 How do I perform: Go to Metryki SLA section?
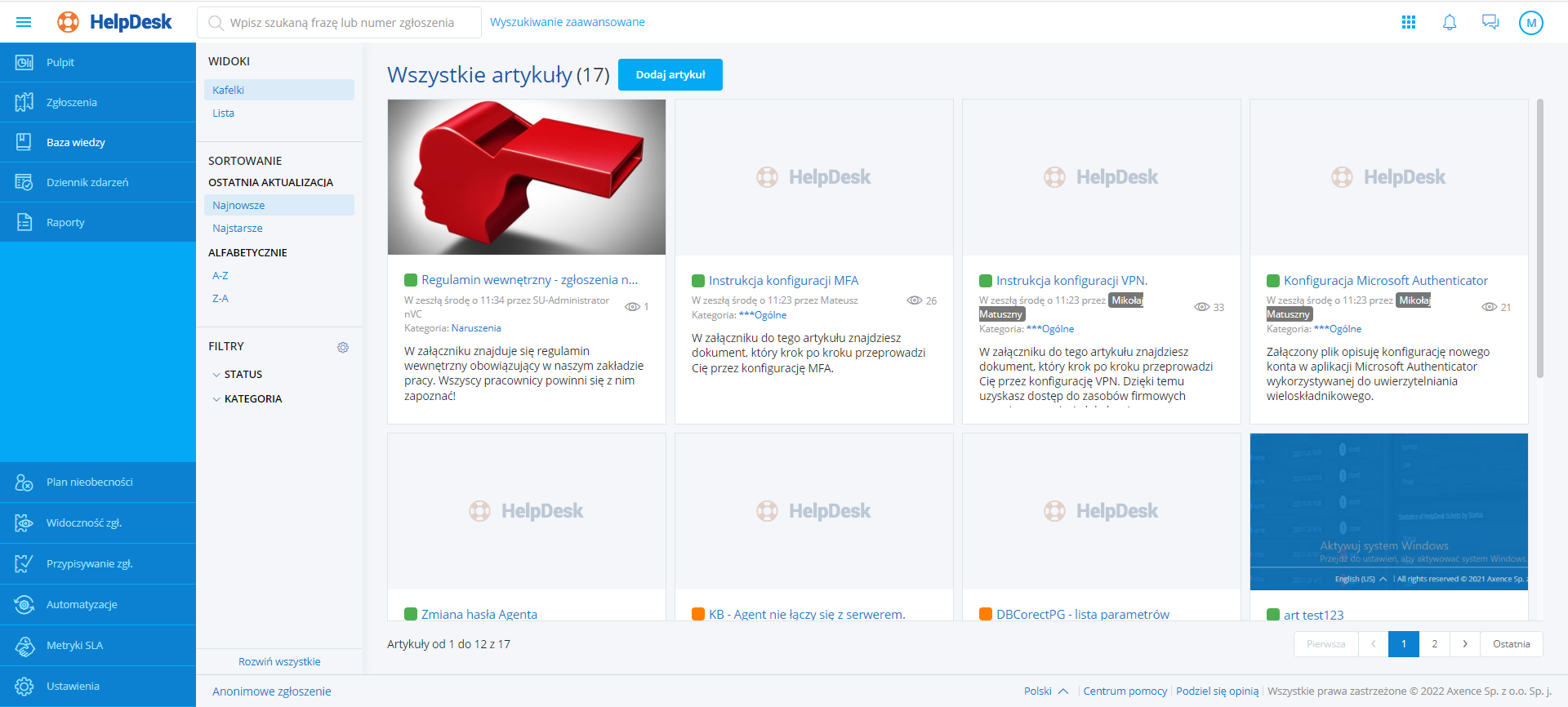pyautogui.click(x=74, y=645)
